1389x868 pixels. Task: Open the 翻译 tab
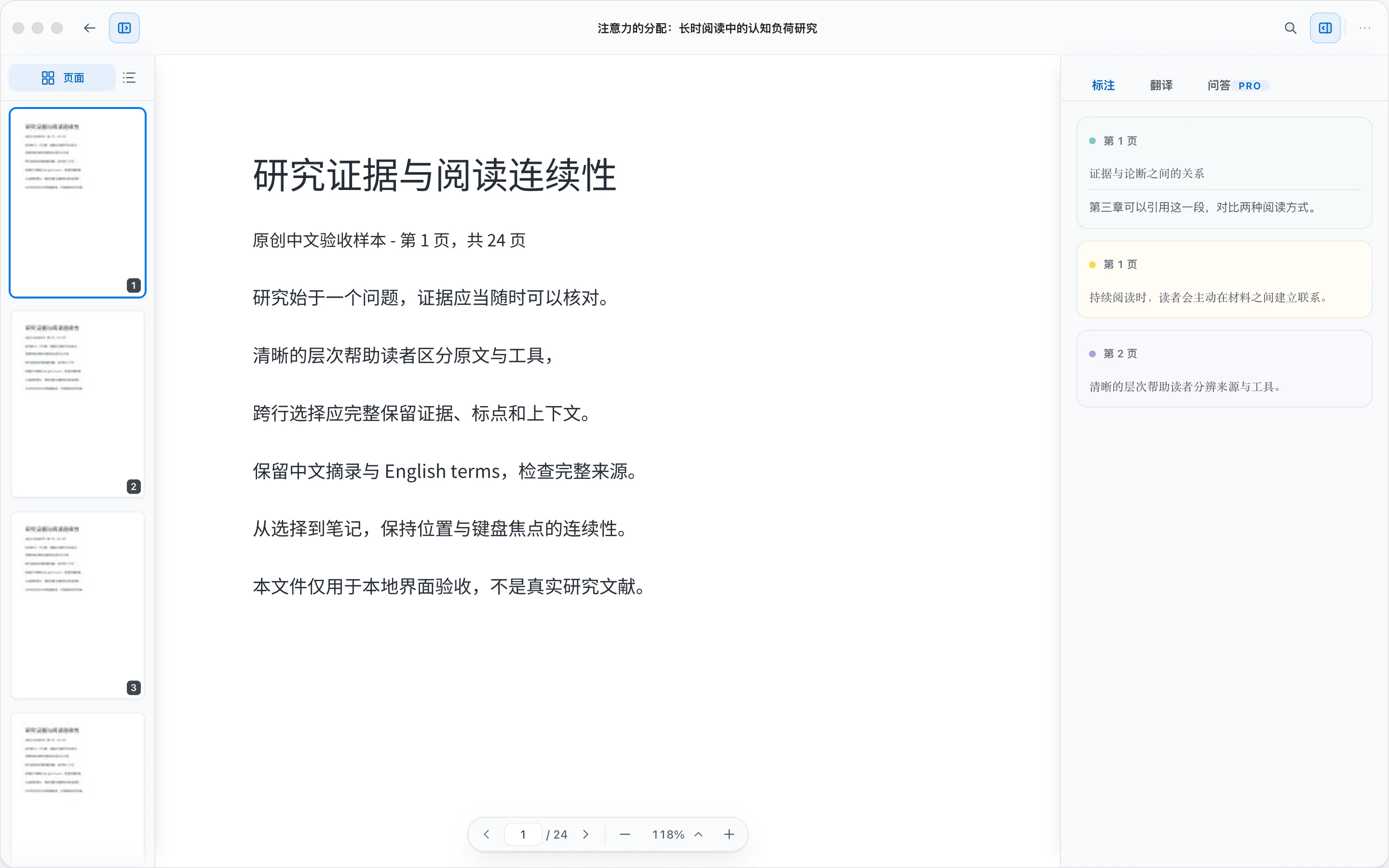click(x=1161, y=85)
